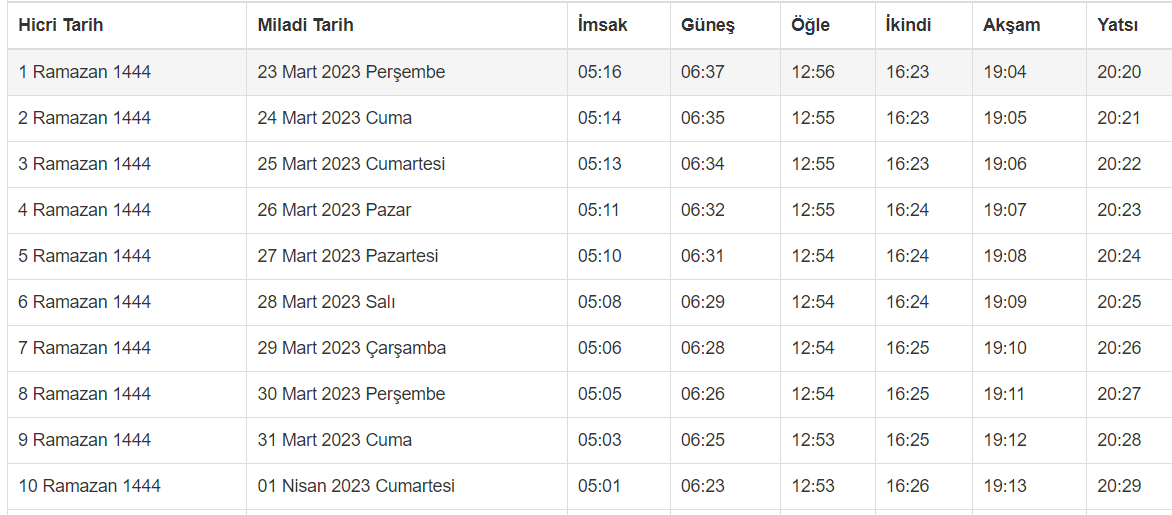1172x515 pixels.
Task: Select the 1 Ramazan 1444 row cell
Action: tap(85, 72)
